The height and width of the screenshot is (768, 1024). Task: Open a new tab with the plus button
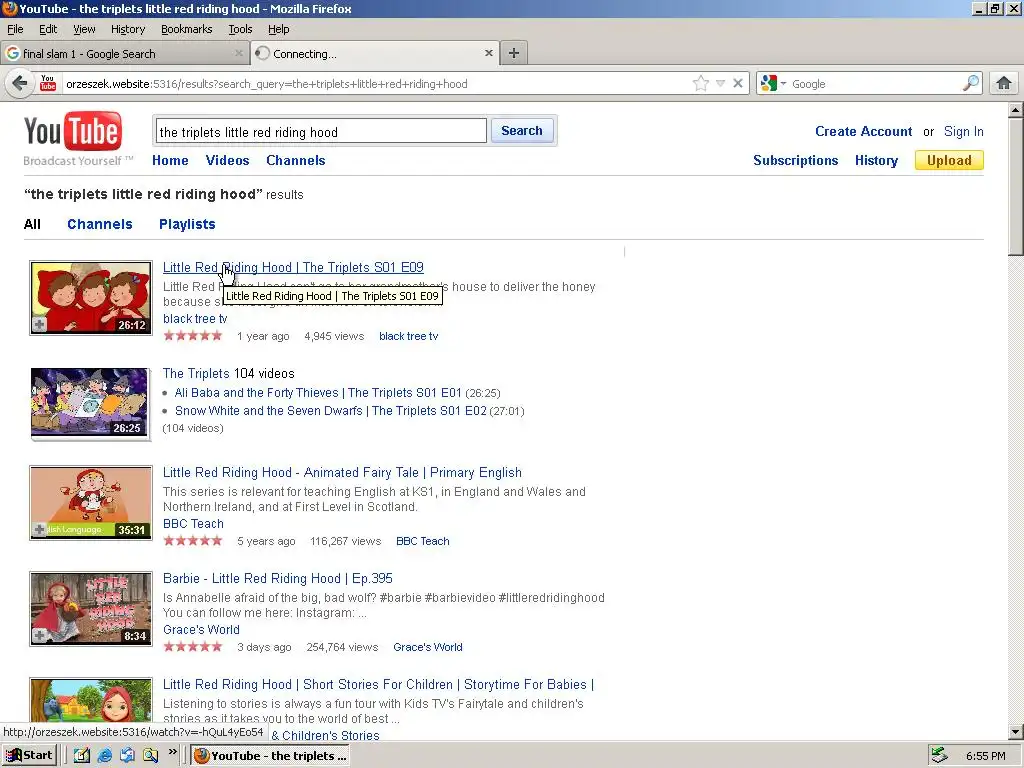514,54
